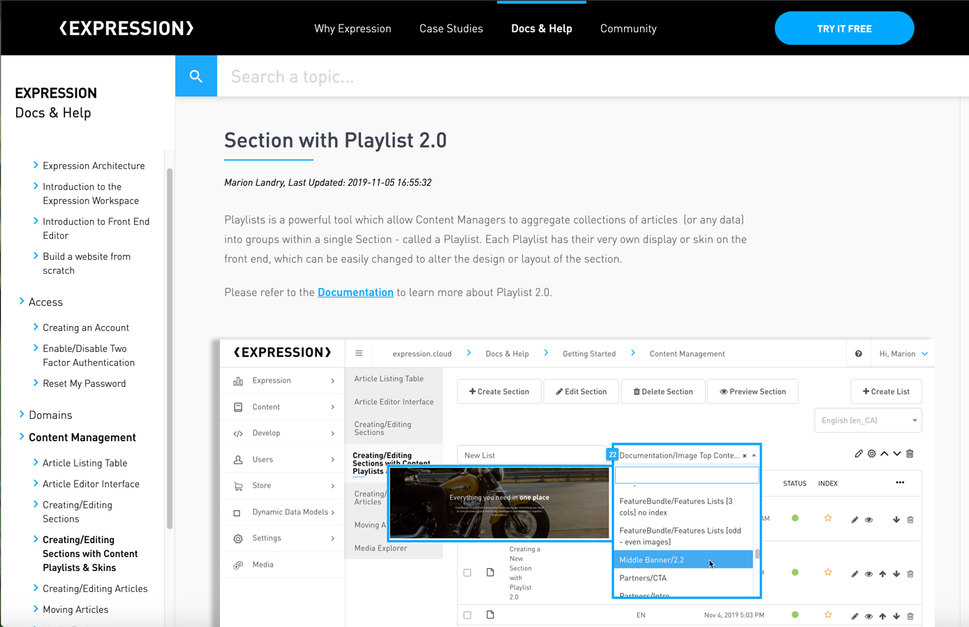Select the pencil edit icon for the list

[858, 454]
